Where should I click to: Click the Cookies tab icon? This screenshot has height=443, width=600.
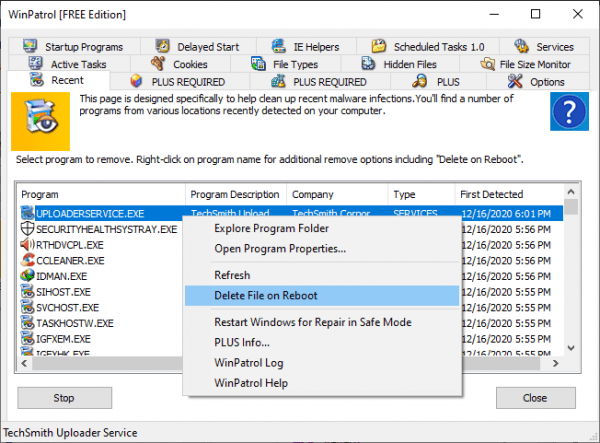[x=158, y=64]
